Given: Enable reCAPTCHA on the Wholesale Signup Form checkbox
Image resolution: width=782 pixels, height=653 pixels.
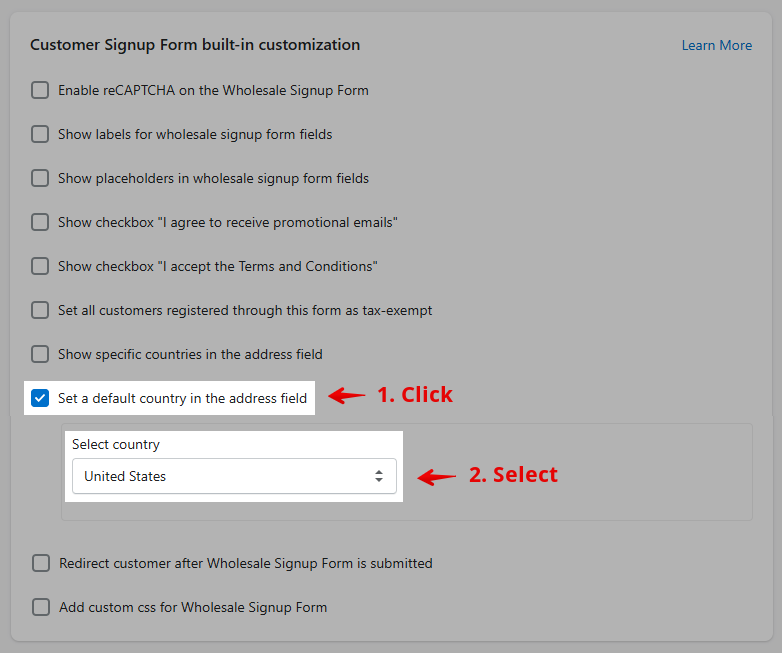Looking at the screenshot, I should click(40, 90).
